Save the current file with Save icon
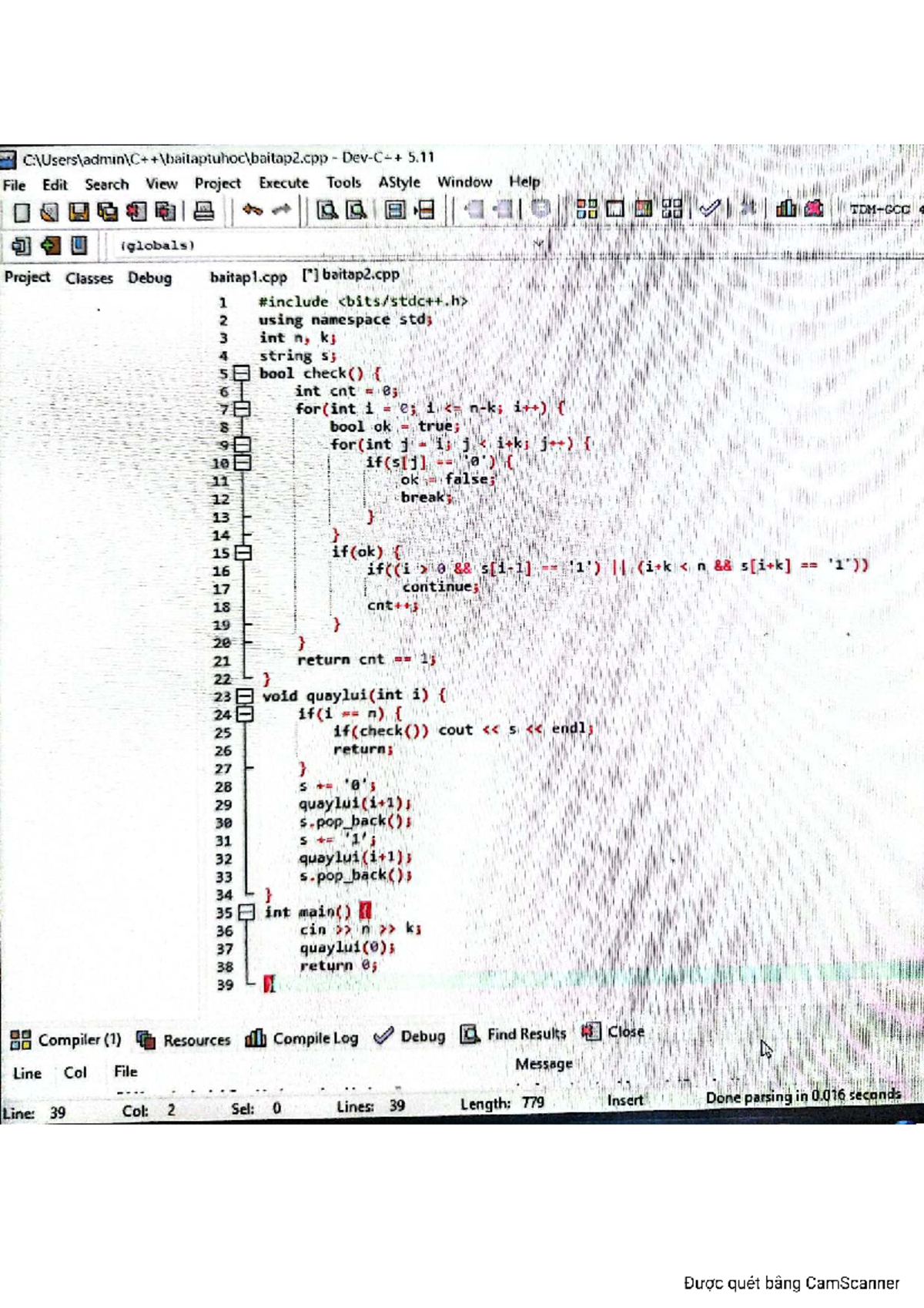 click(79, 212)
